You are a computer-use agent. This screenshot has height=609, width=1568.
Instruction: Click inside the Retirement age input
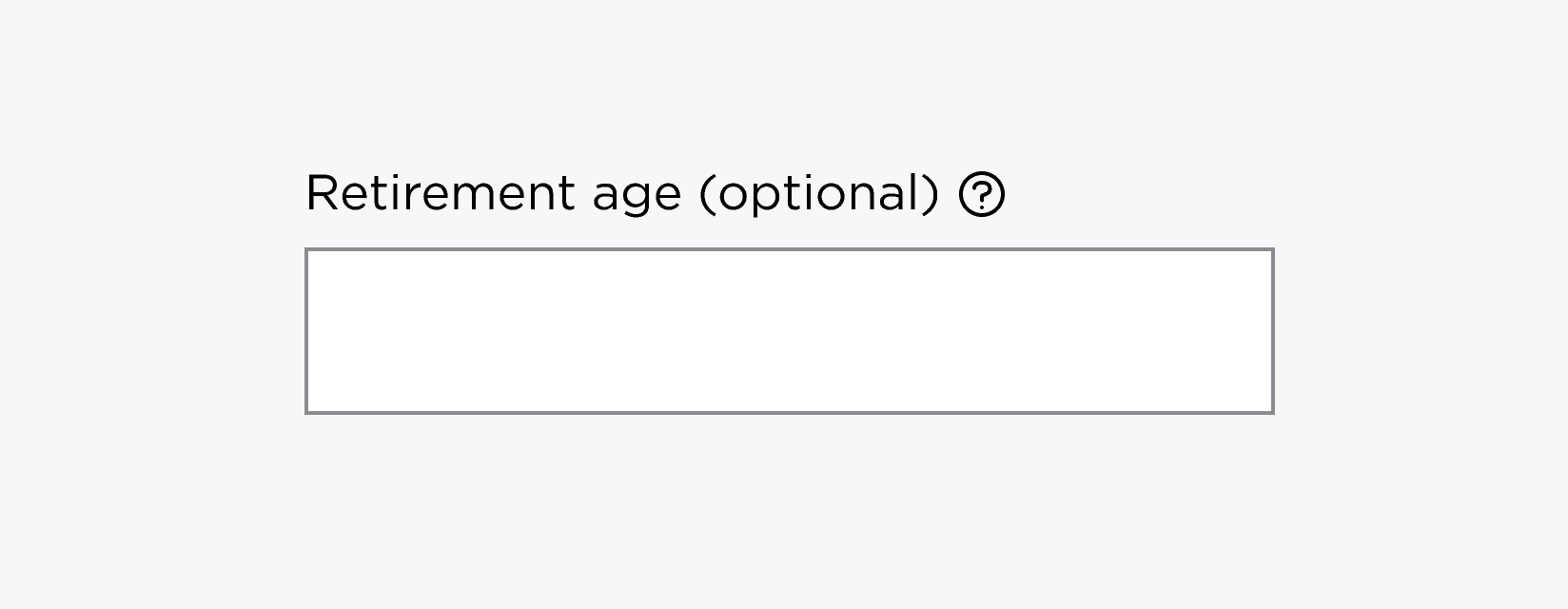point(789,331)
